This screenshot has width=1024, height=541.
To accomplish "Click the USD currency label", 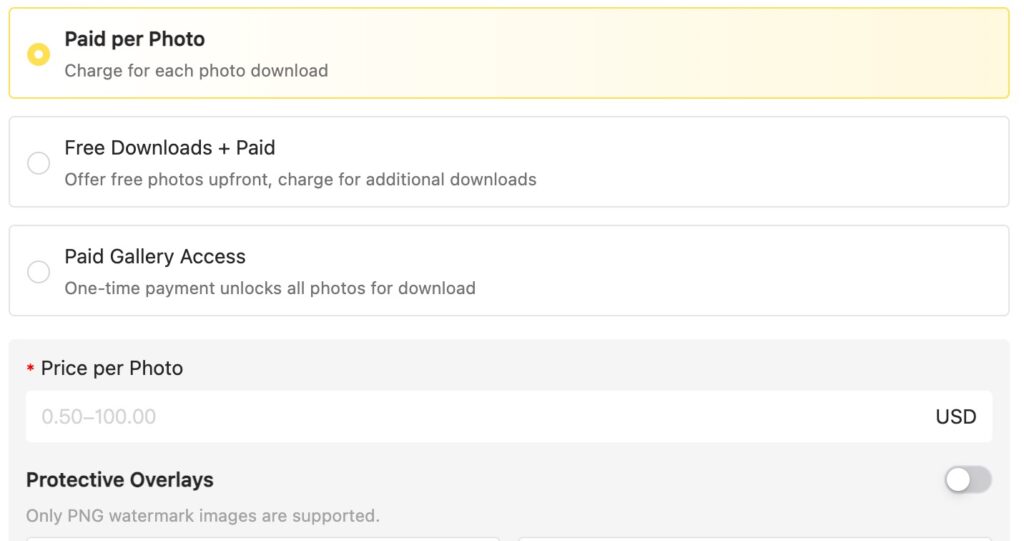I will coord(955,417).
